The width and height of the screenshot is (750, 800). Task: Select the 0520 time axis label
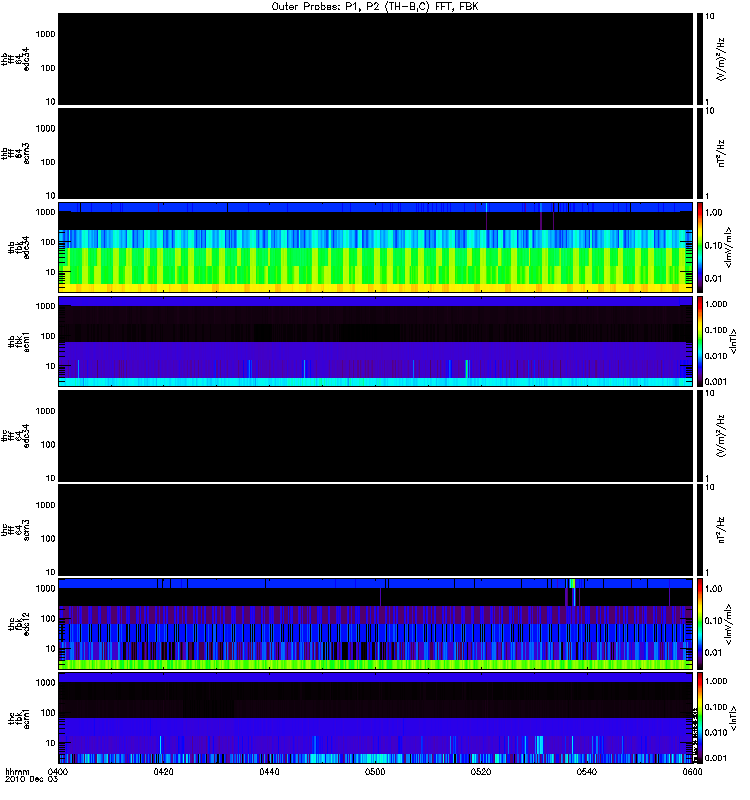(481, 771)
